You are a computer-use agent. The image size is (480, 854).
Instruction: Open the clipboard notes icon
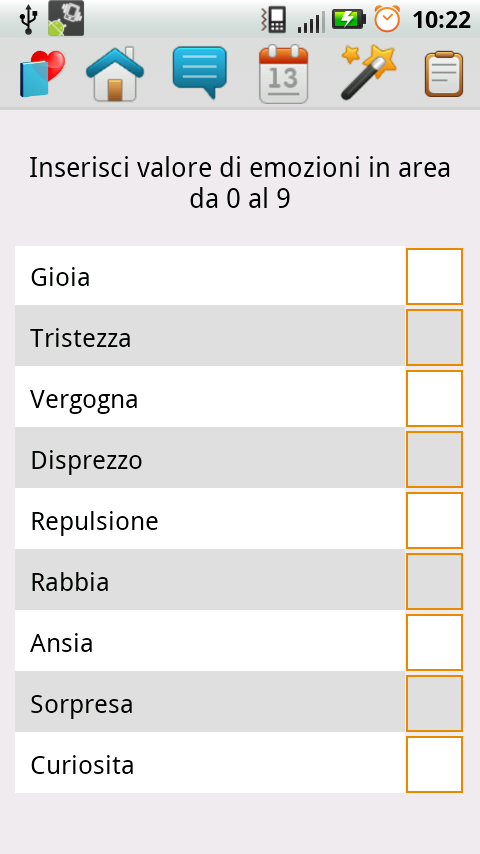(x=444, y=74)
